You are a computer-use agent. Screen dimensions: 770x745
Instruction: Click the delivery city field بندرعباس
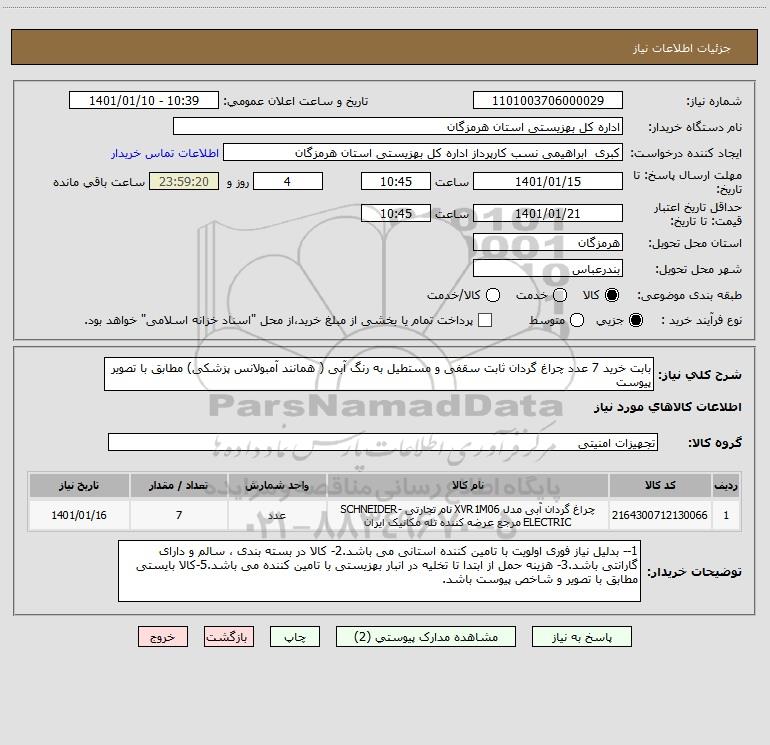click(548, 268)
